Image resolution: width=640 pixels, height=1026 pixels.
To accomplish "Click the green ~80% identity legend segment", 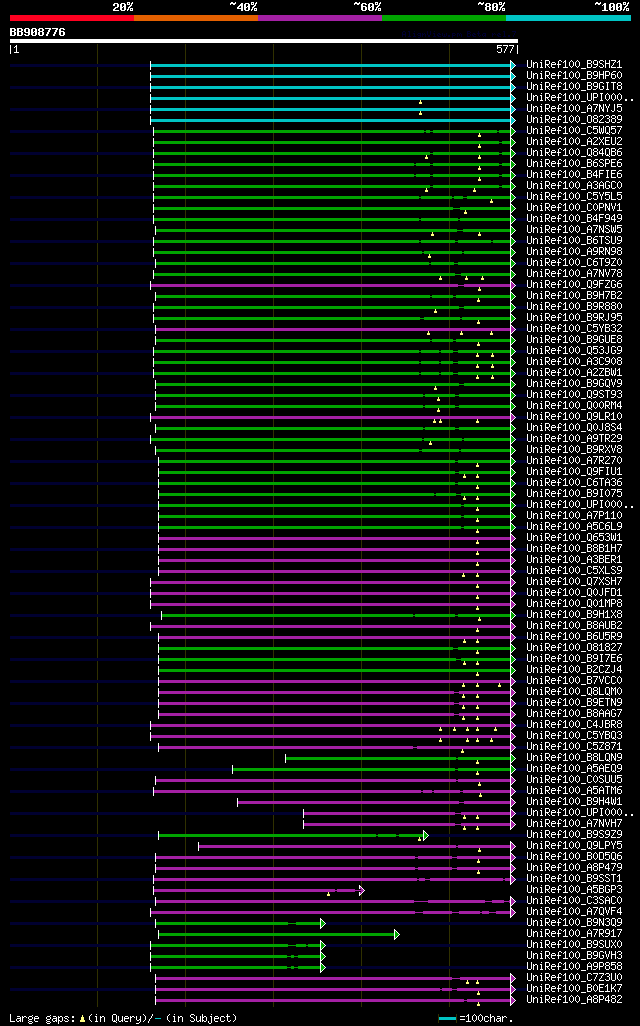I will 444,18.
